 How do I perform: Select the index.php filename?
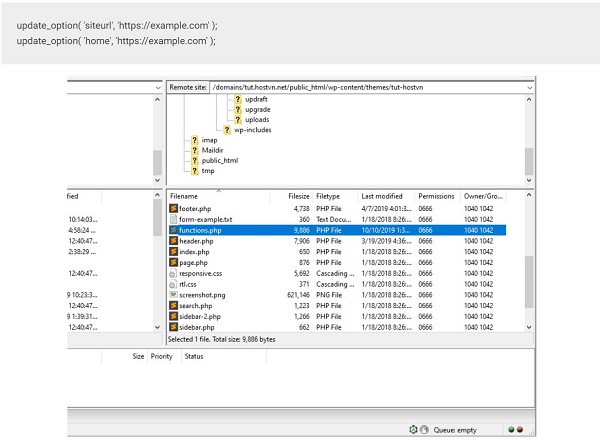tap(194, 252)
